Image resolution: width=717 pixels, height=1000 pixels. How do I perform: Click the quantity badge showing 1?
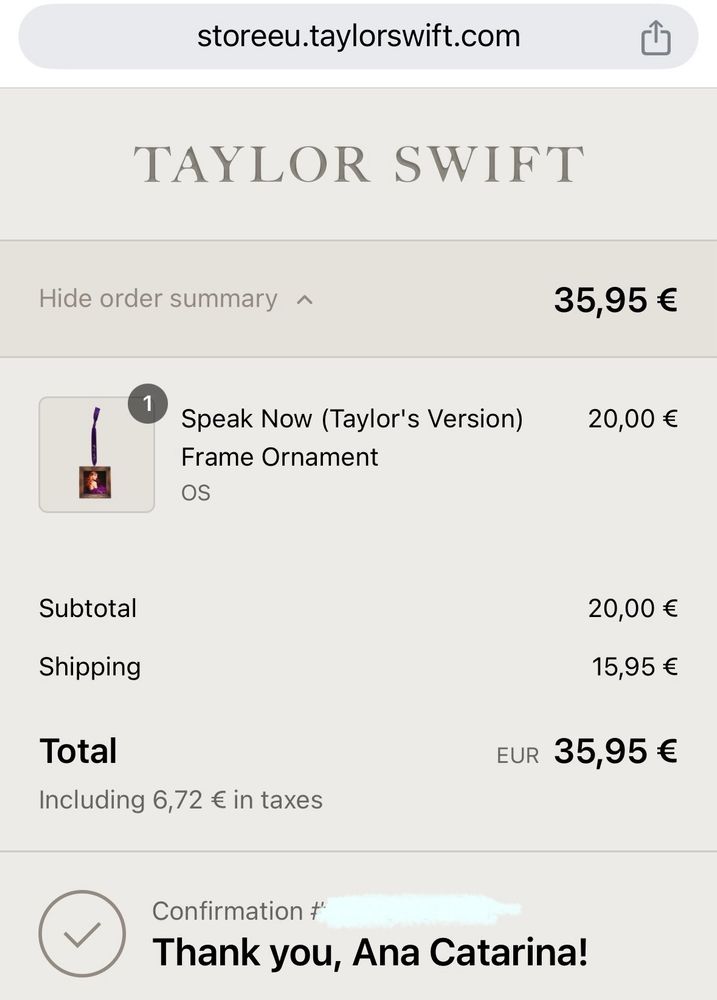point(148,403)
